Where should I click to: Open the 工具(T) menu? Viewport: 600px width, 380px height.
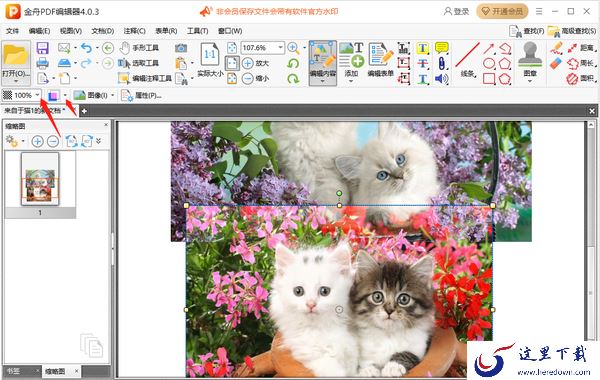tap(197, 31)
